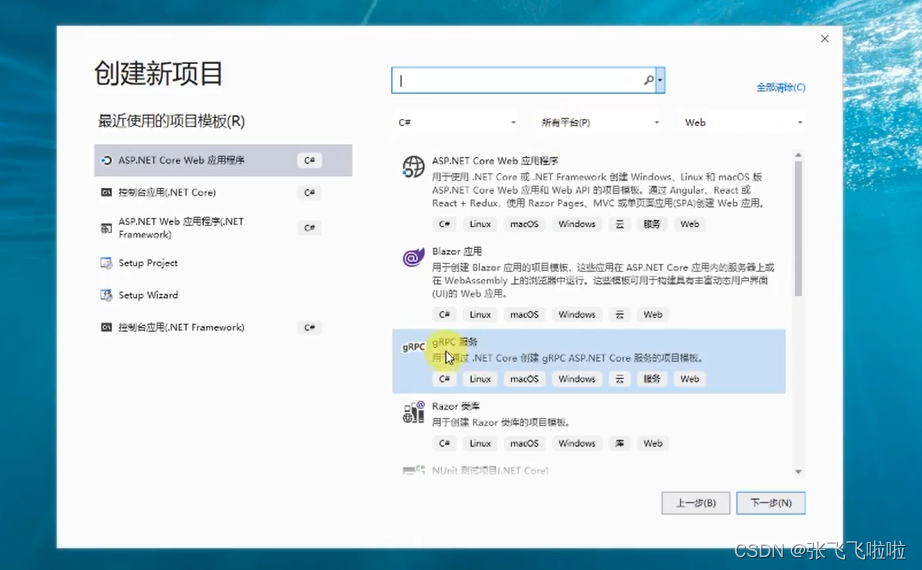
Task: Click icon beside recent ASP.NET Core Web 应用程序
Action: click(x=106, y=160)
